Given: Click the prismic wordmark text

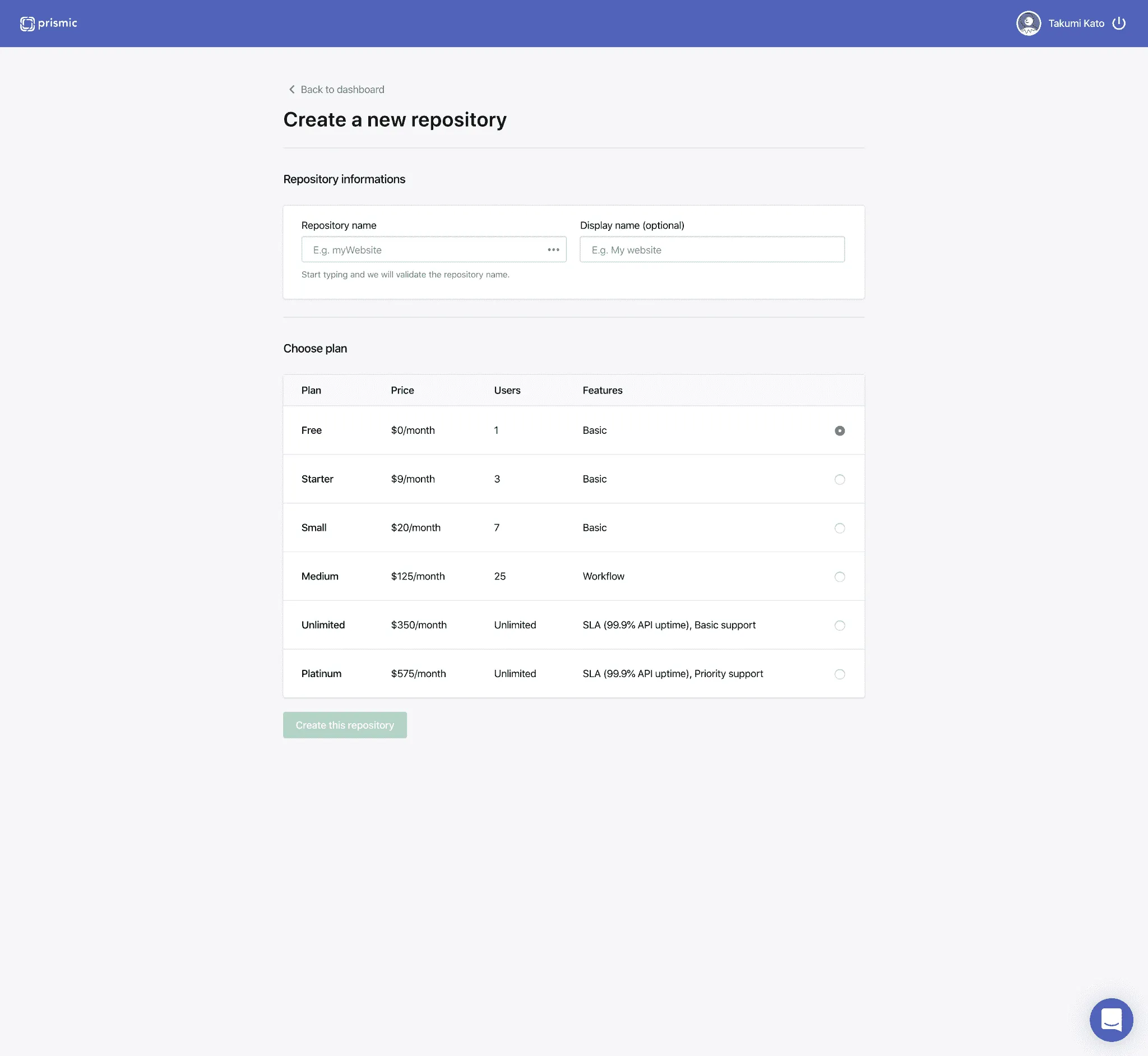Looking at the screenshot, I should coord(57,23).
